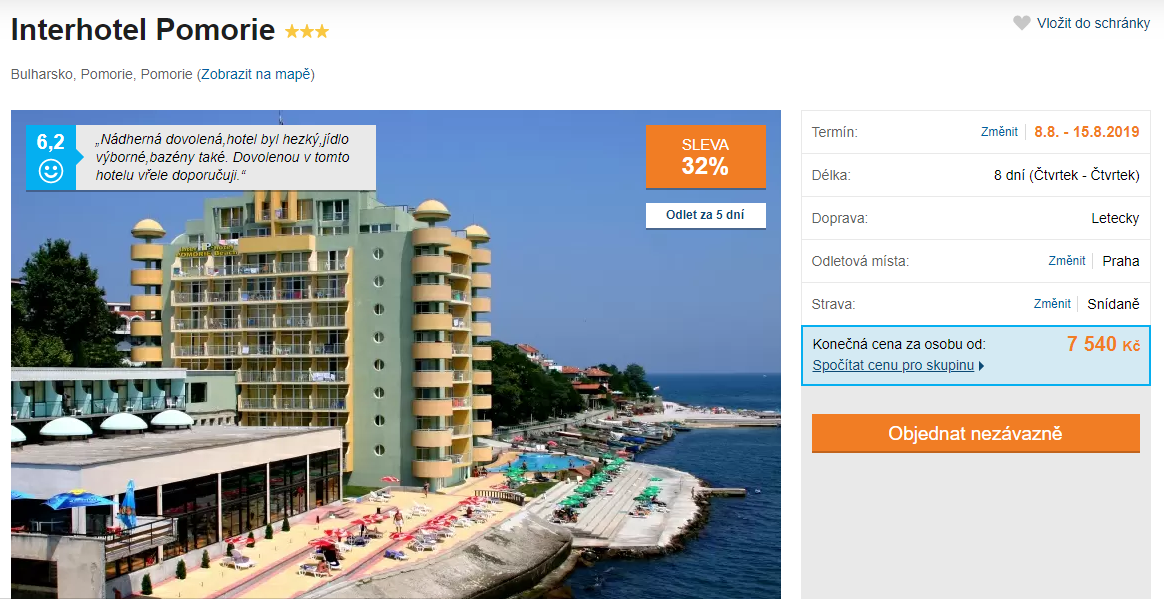Select the date 8.8. - 15.8.2019
The image size is (1164, 599).
(x=1086, y=132)
